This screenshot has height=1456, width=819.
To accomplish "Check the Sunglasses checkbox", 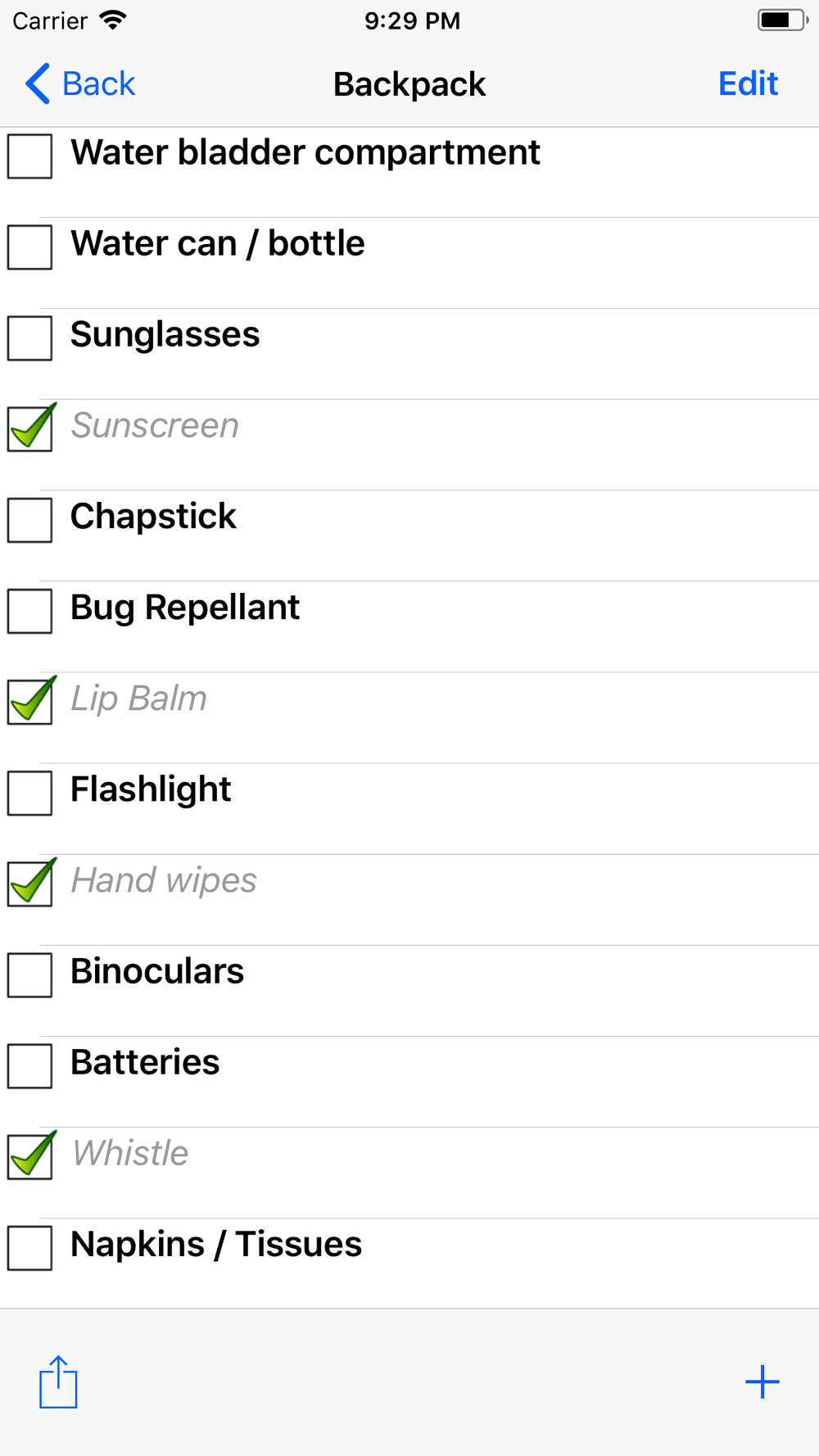I will 30,338.
